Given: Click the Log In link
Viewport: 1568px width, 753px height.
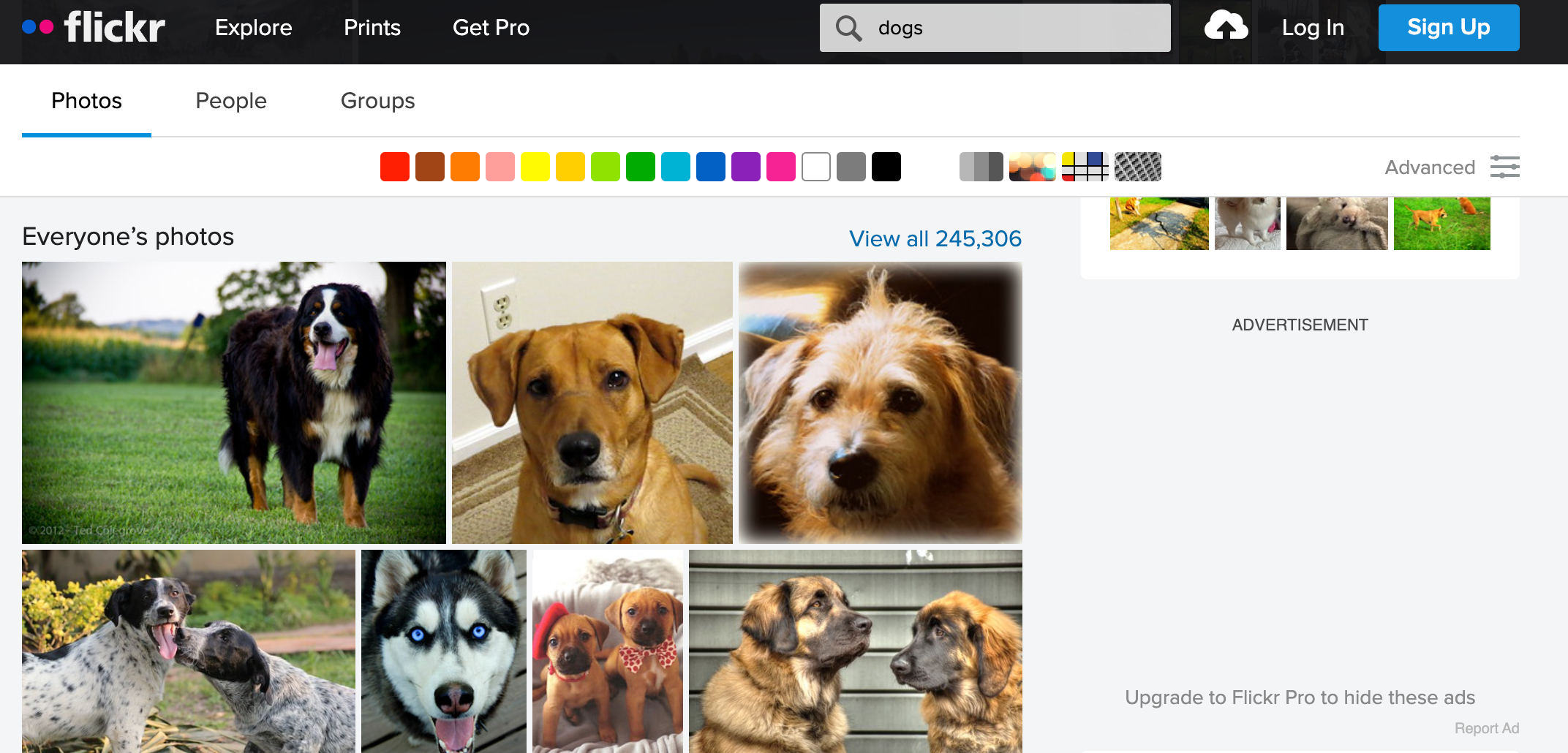Looking at the screenshot, I should tap(1313, 28).
